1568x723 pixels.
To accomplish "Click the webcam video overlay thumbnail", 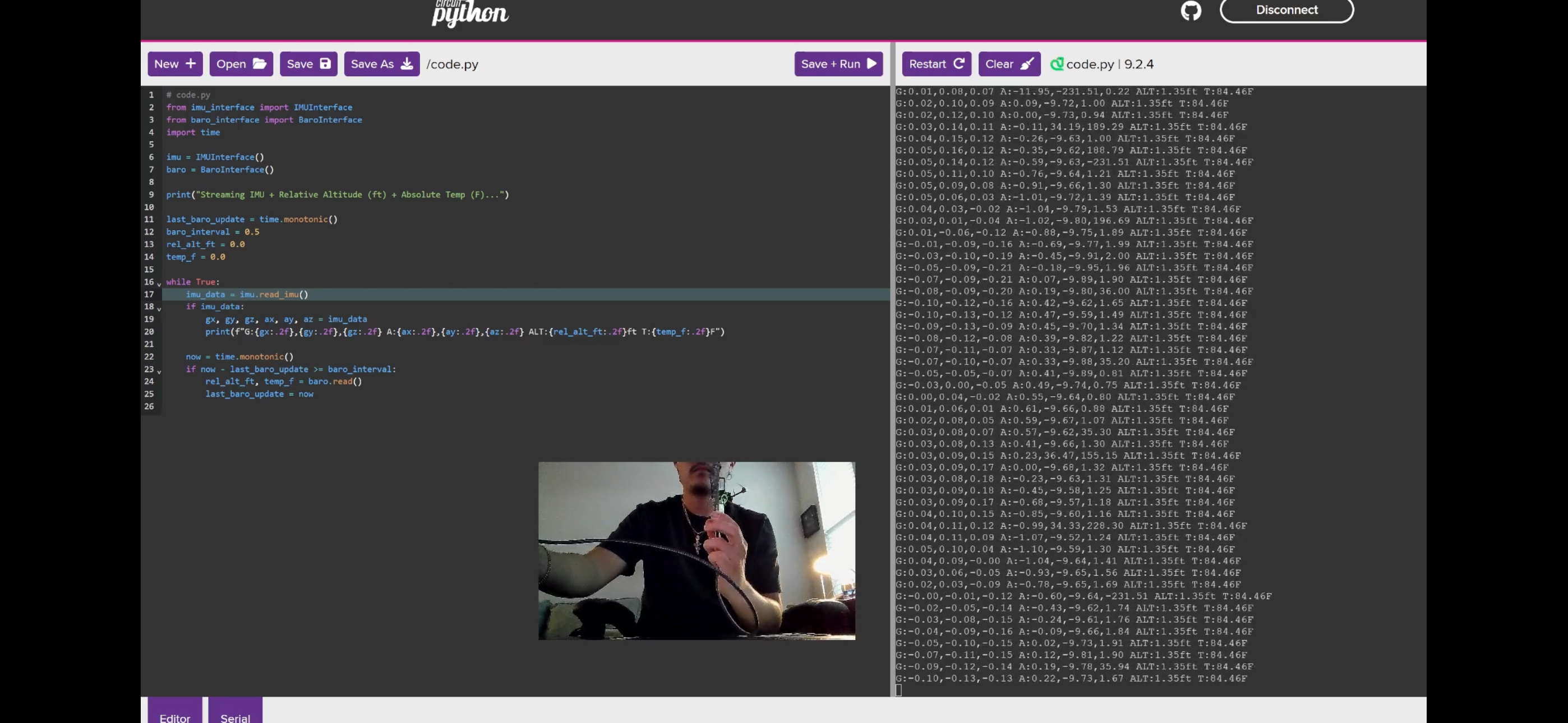I will 697,550.
